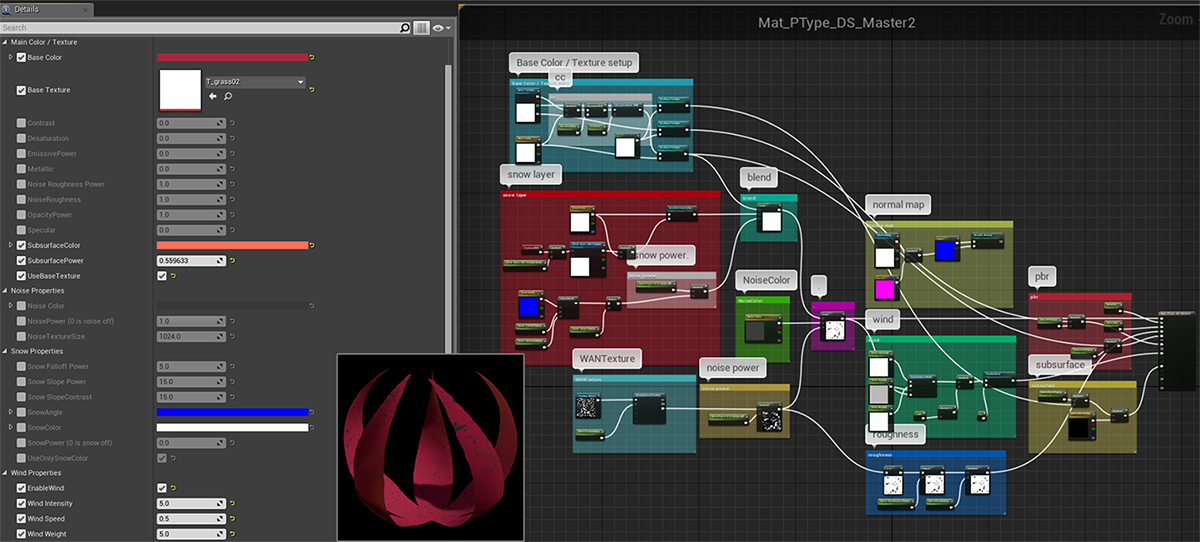Uncheck the Wind Speed override checkbox

click(x=21, y=519)
